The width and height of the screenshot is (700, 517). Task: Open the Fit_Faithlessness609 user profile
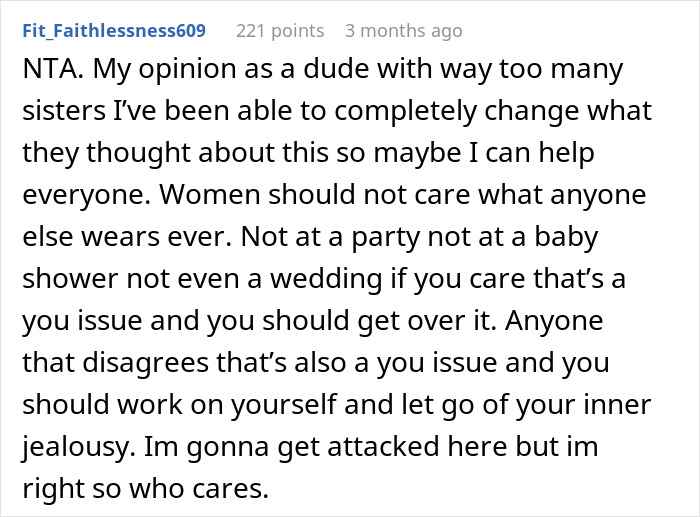113,30
